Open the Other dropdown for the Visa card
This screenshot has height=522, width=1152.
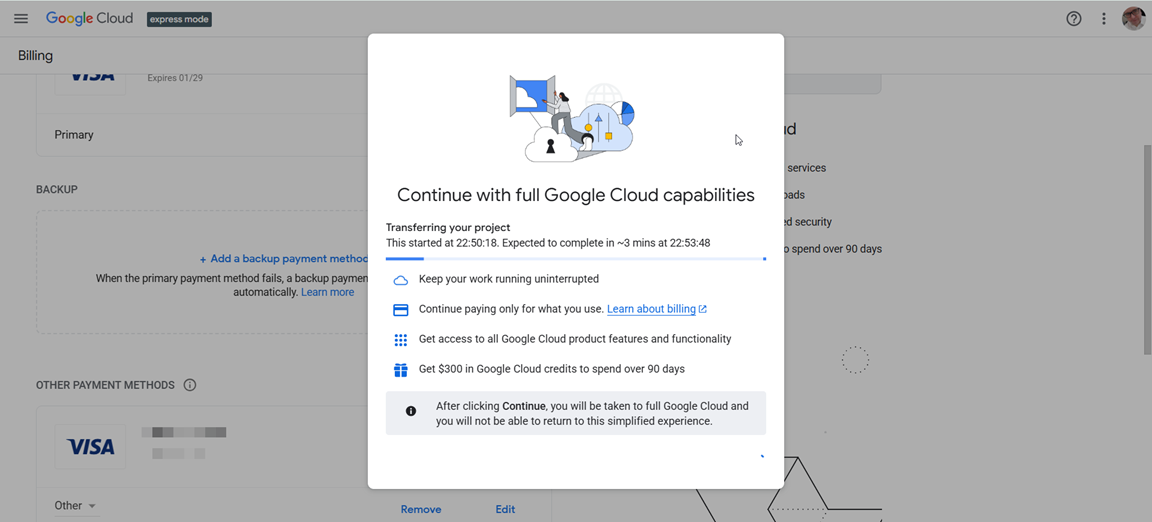pyautogui.click(x=76, y=506)
